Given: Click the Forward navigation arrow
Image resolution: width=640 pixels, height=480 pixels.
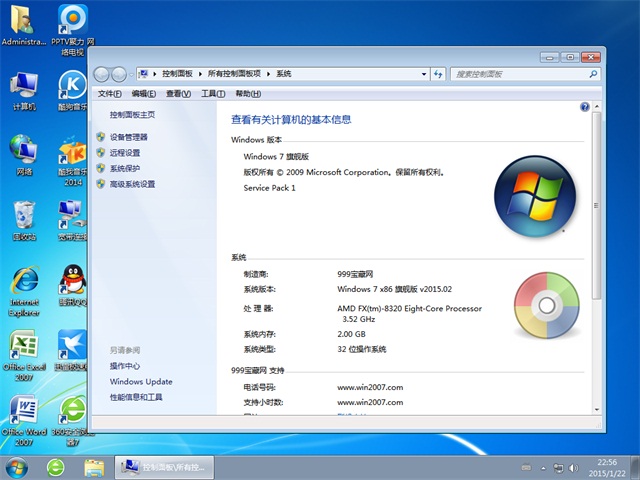Looking at the screenshot, I should (119, 74).
